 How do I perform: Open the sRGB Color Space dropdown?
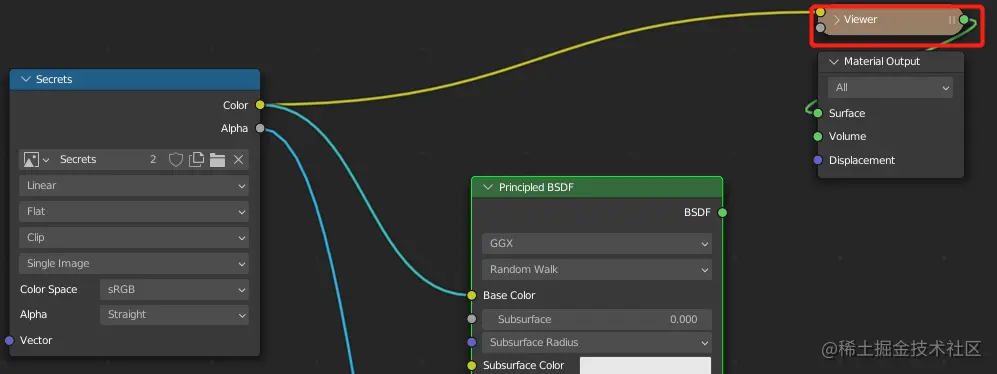(x=174, y=289)
